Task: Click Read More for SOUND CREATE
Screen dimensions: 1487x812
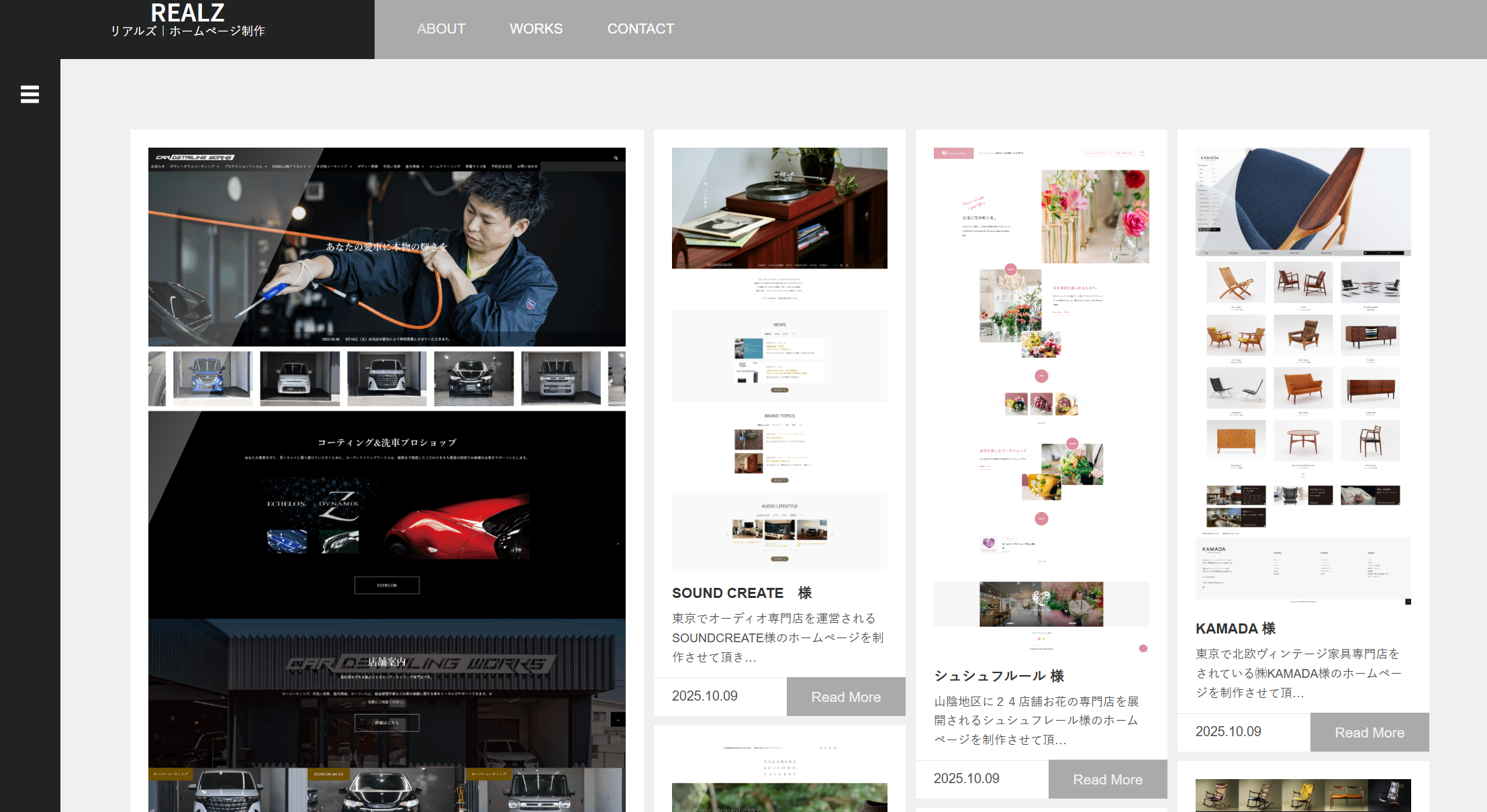Action: click(845, 697)
